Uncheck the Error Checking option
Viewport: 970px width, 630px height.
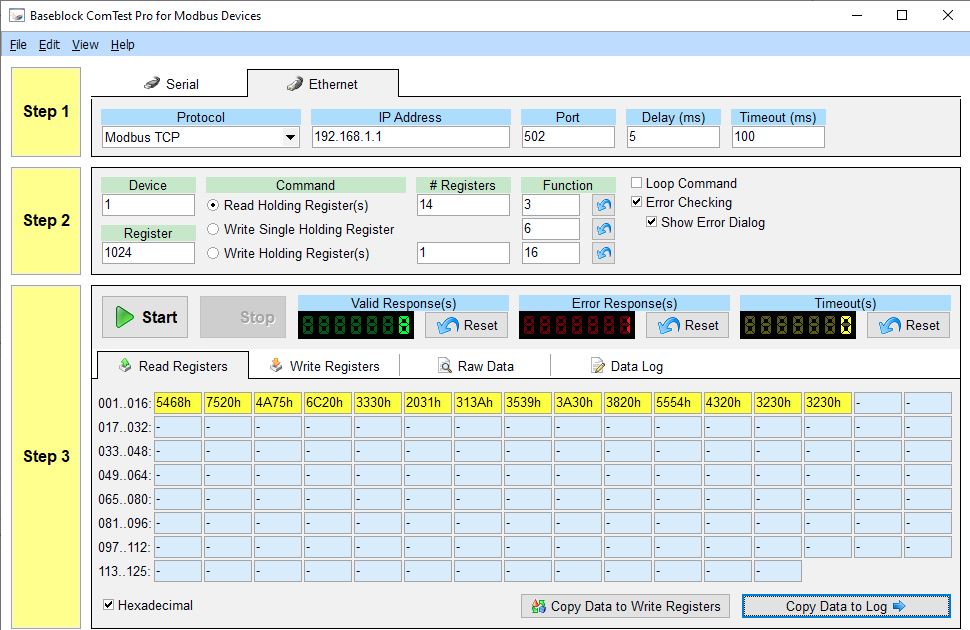coord(637,203)
